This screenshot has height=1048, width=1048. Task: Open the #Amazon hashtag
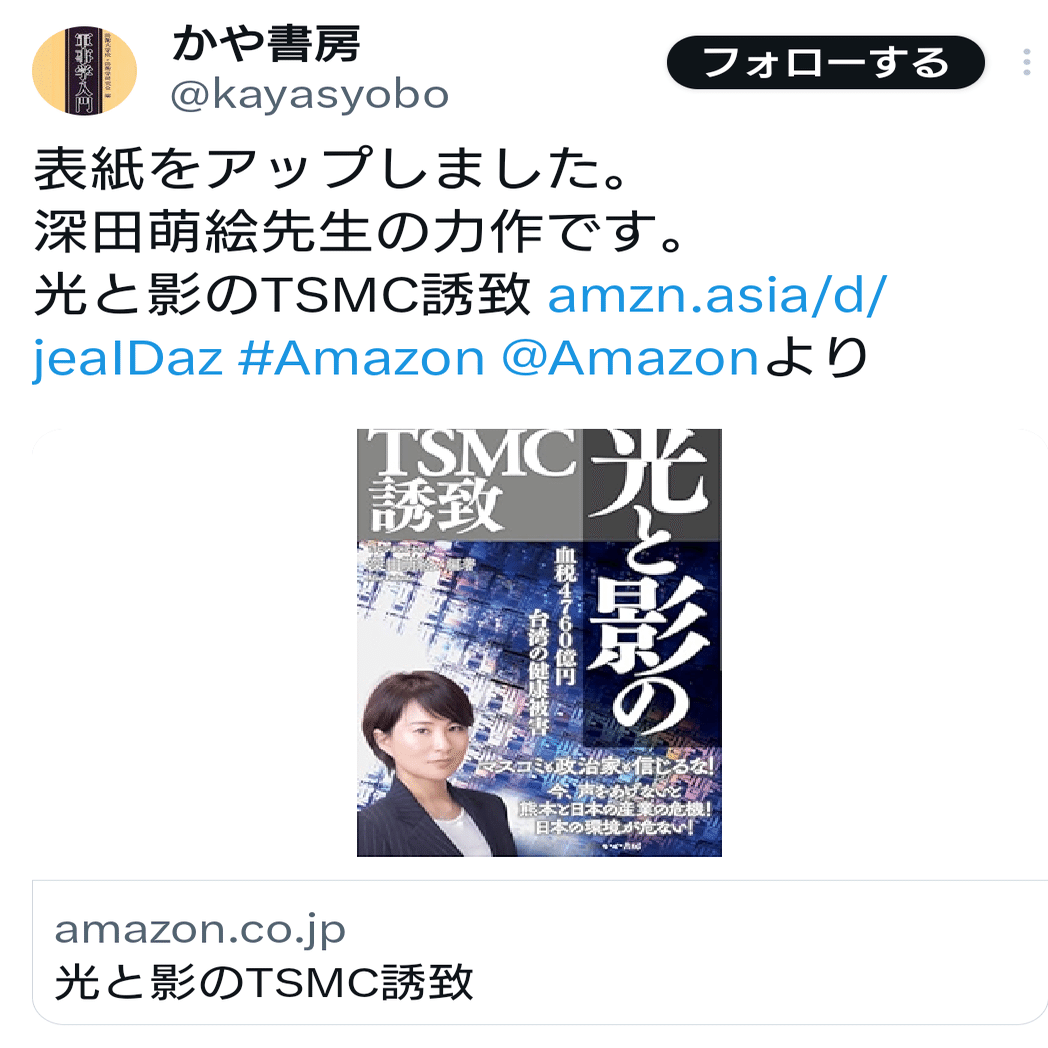[361, 358]
